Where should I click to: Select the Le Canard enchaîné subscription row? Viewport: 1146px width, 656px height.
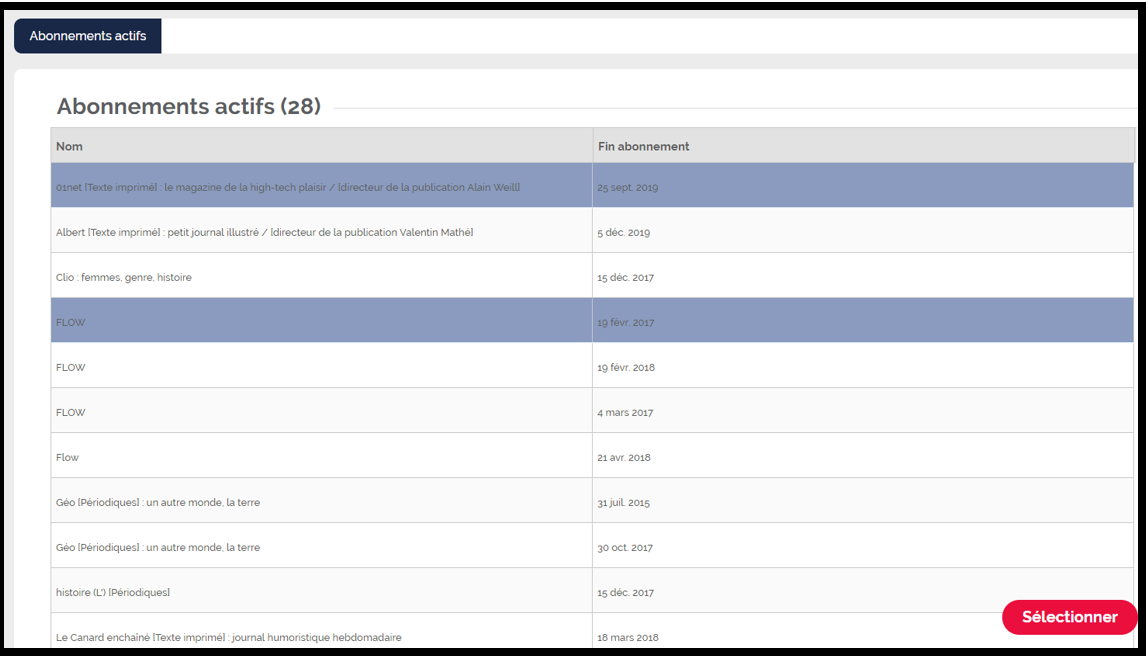tap(592, 630)
